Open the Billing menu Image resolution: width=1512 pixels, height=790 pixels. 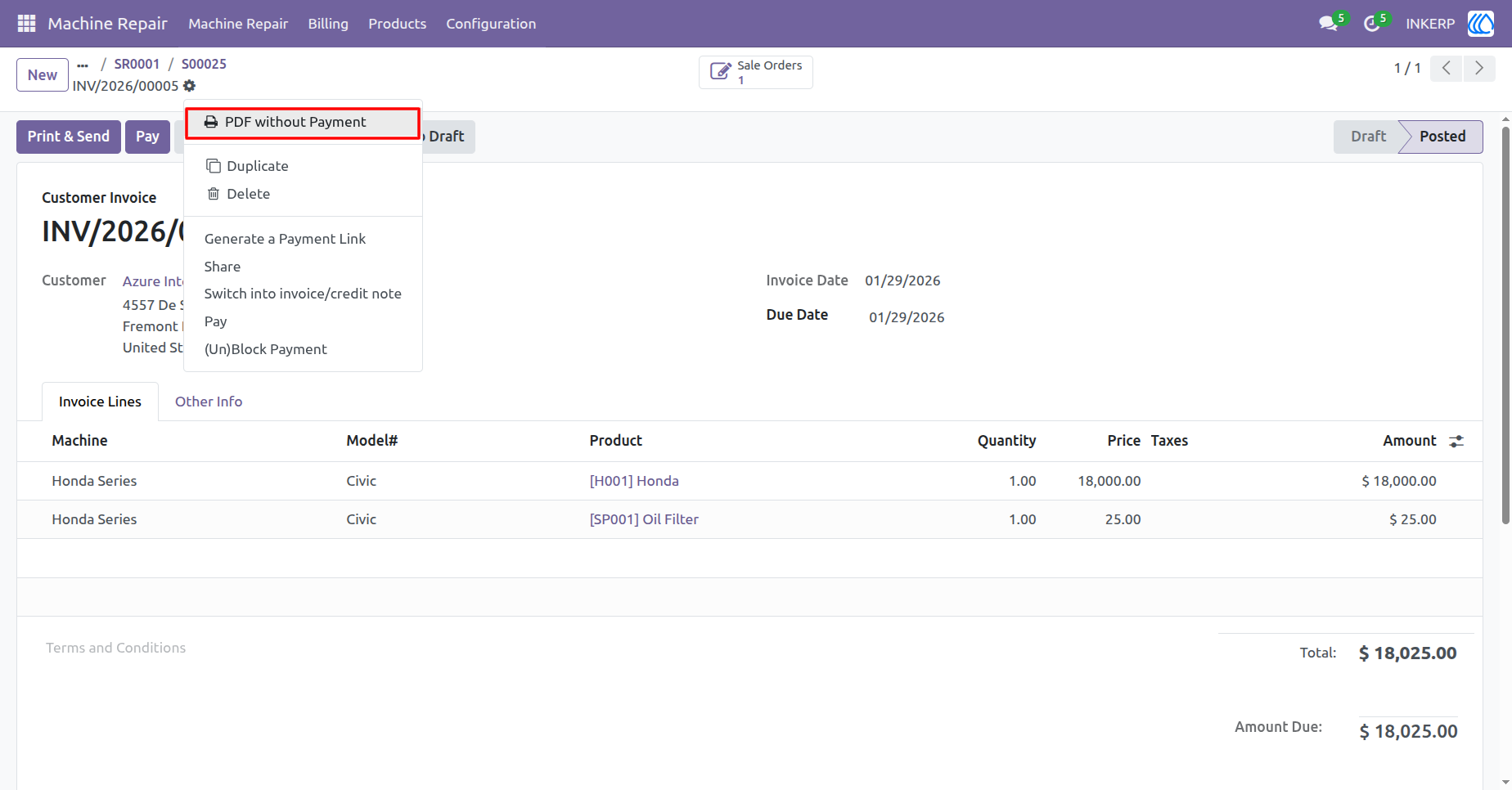(328, 24)
